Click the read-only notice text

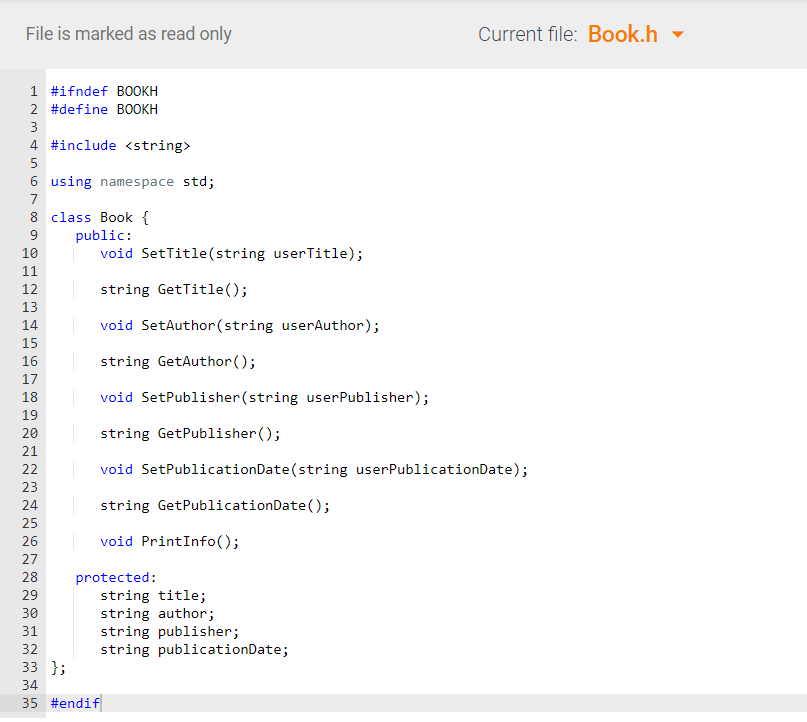coord(128,33)
